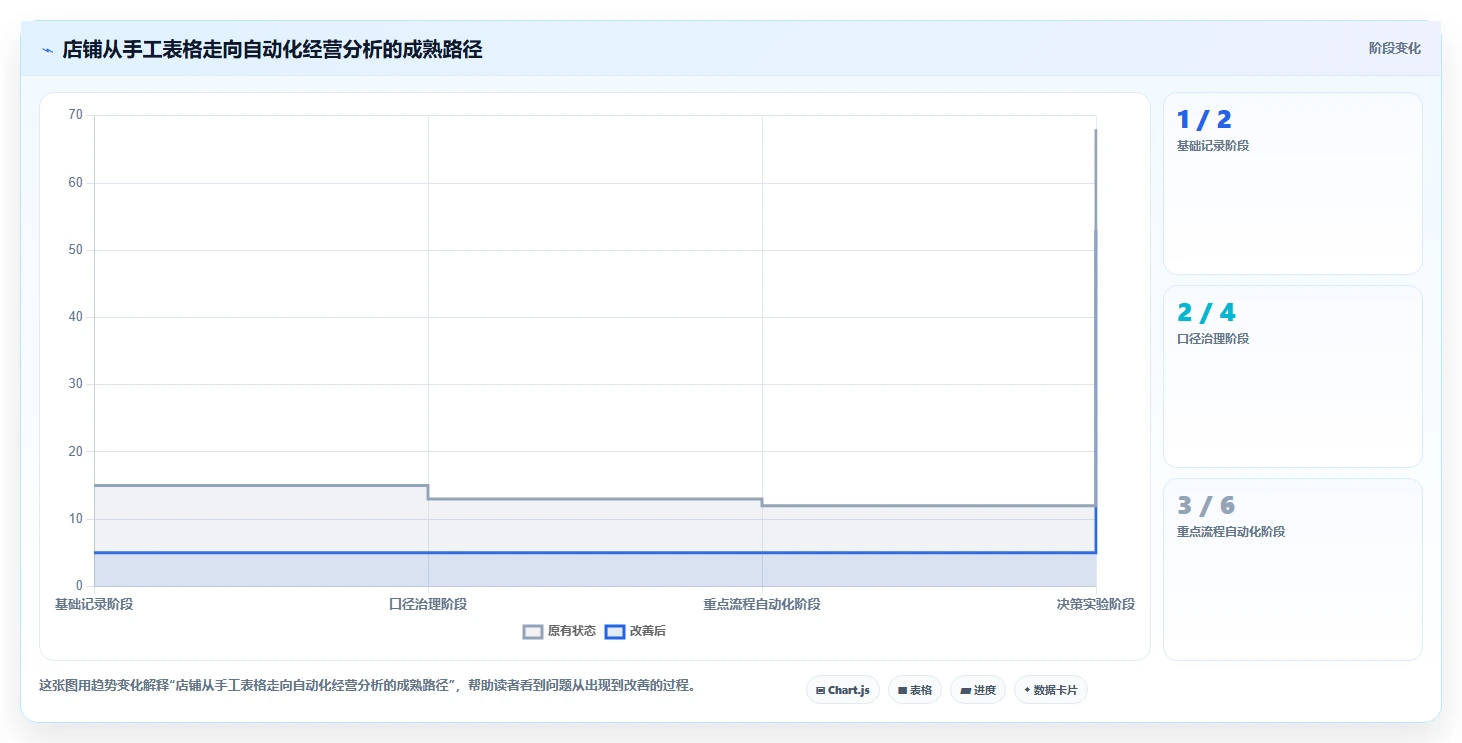Click the y-axis value 10
The width and height of the screenshot is (1462, 743).
pyautogui.click(x=76, y=519)
